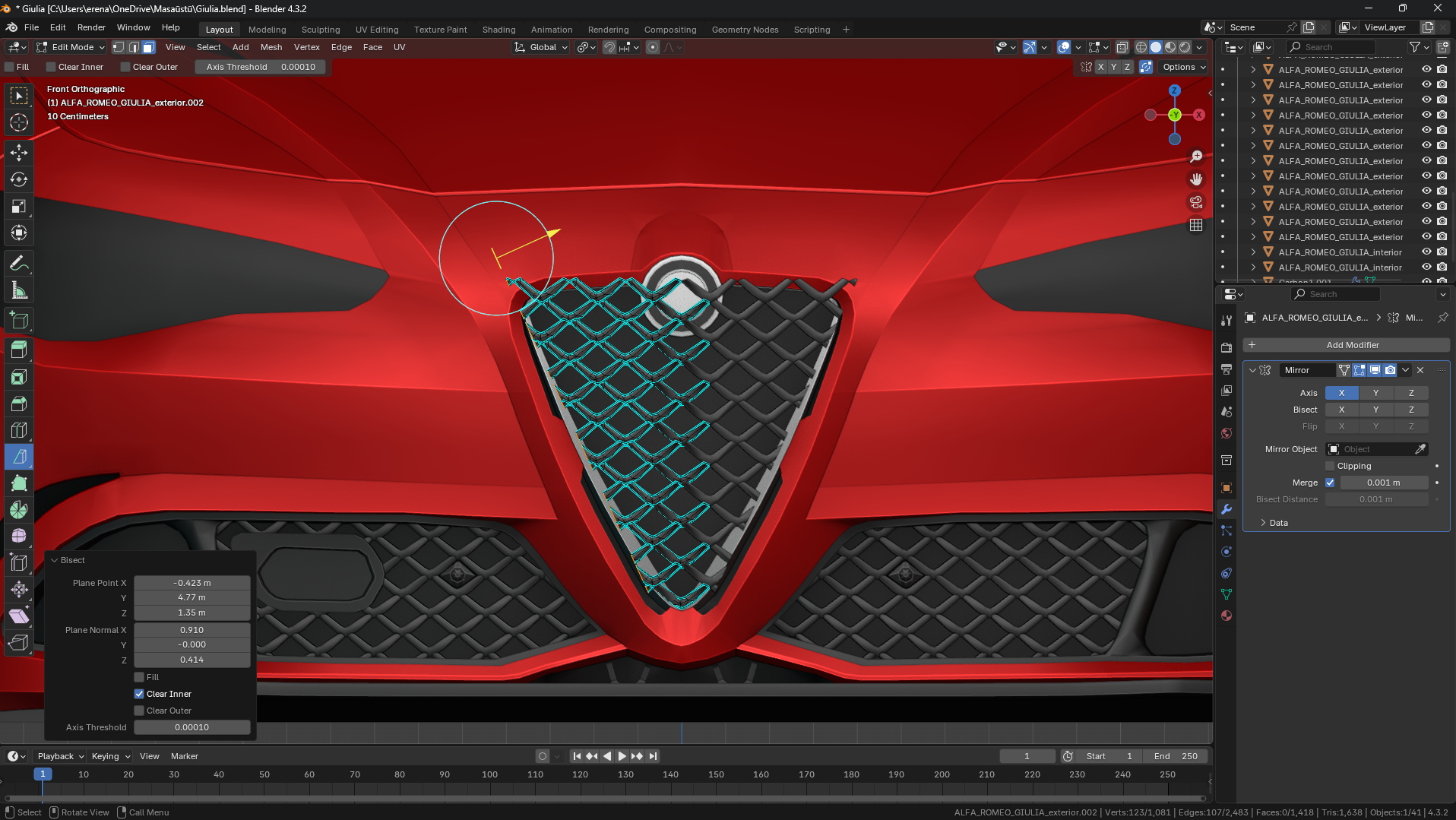Screen dimensions: 1456x820
Task: Enable the Fill checkbox in Bisect panel
Action: tap(139, 677)
